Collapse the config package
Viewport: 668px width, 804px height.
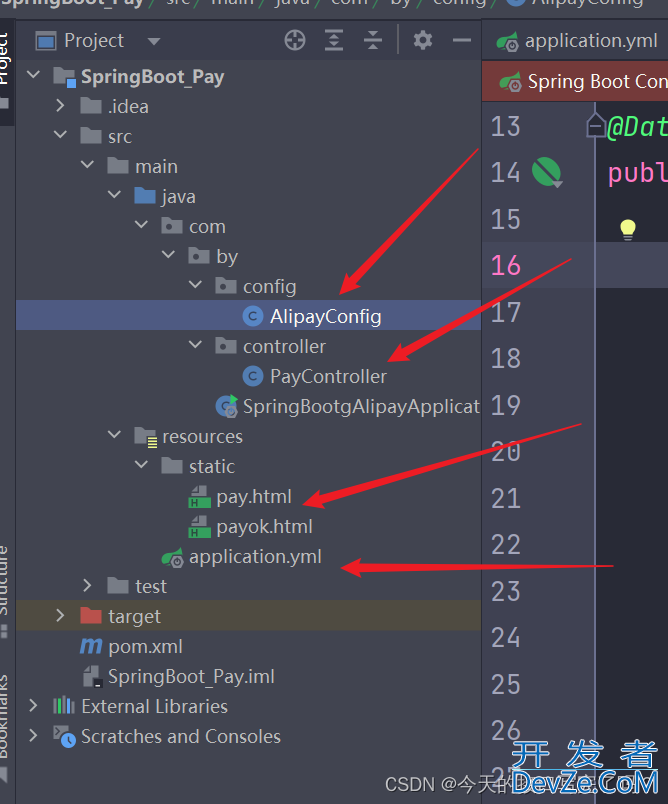coord(196,285)
